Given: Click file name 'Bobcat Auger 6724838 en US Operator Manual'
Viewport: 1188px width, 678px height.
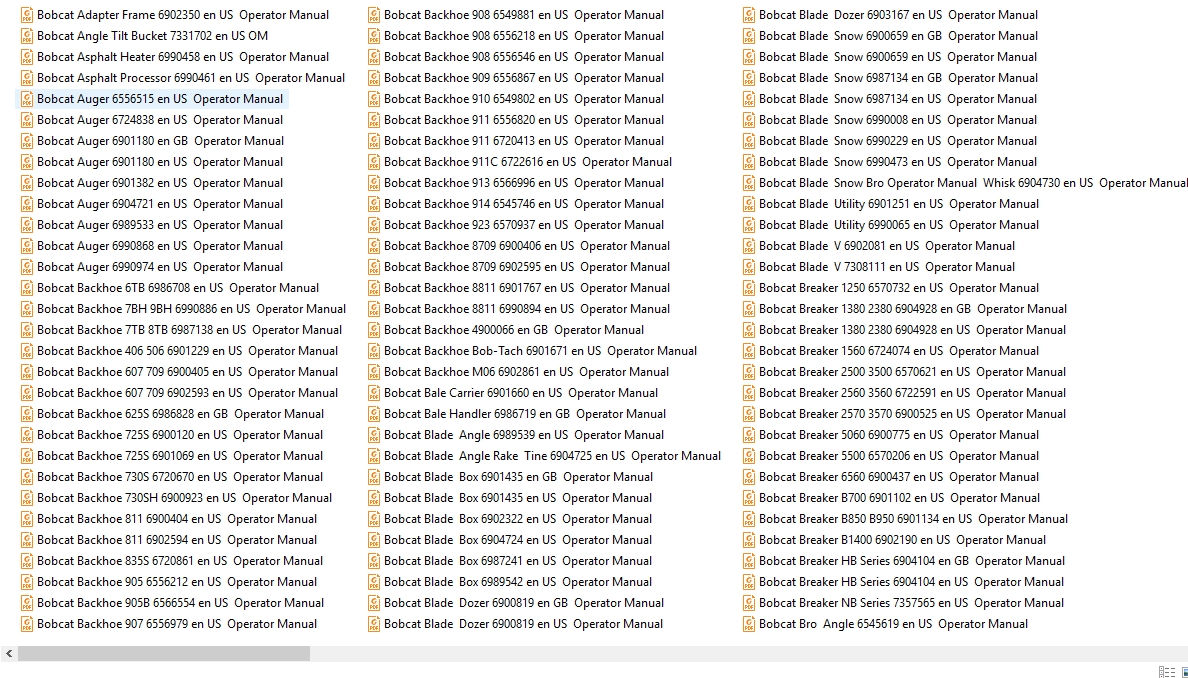Looking at the screenshot, I should point(160,120).
